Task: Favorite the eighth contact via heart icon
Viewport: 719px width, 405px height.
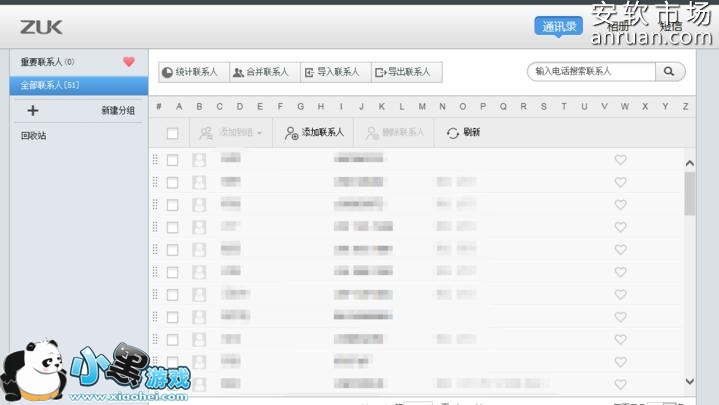Action: (620, 317)
